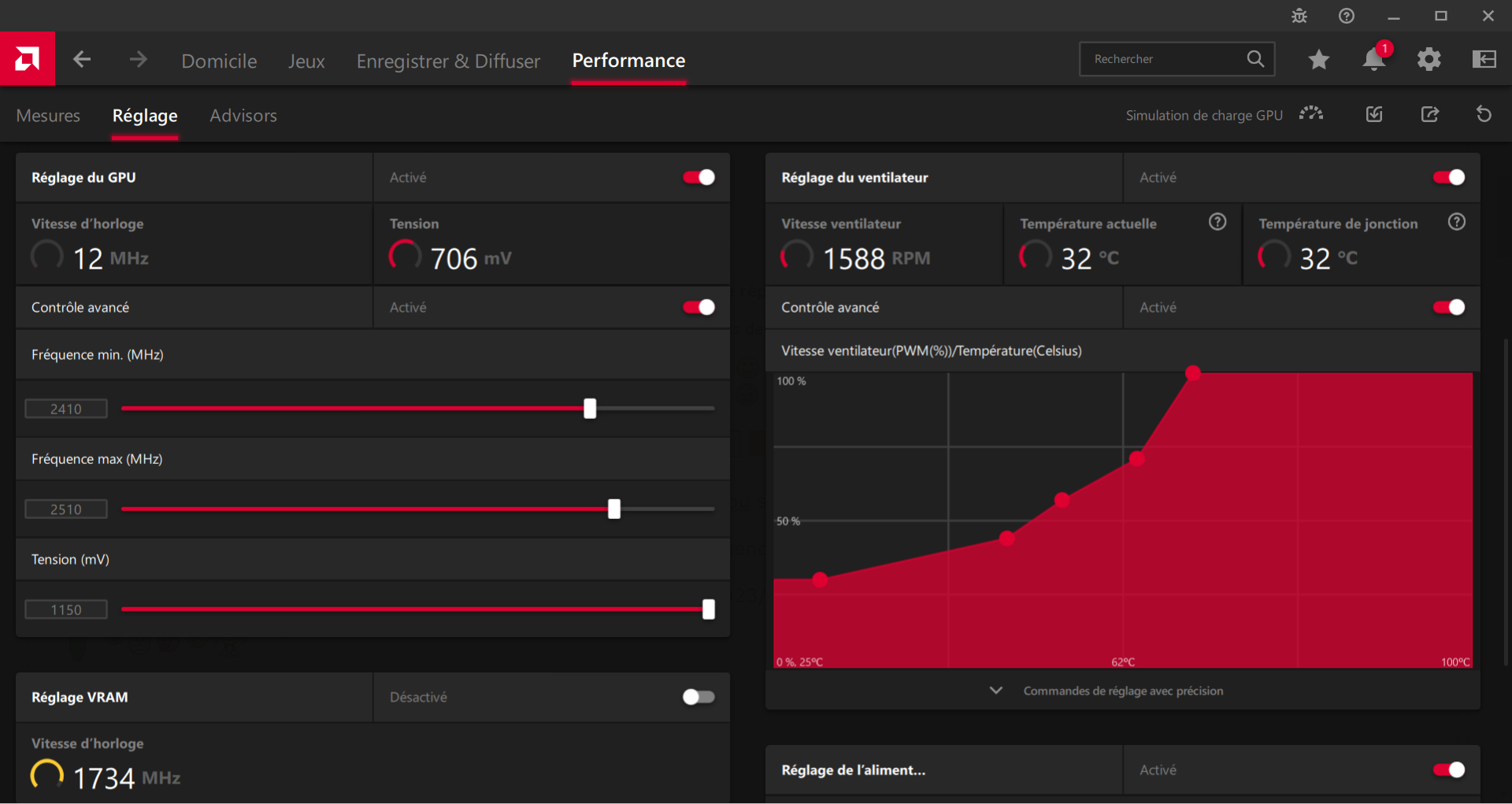Viewport: 1512px width, 804px height.
Task: Click Tension (mV) slider handle
Action: point(709,609)
